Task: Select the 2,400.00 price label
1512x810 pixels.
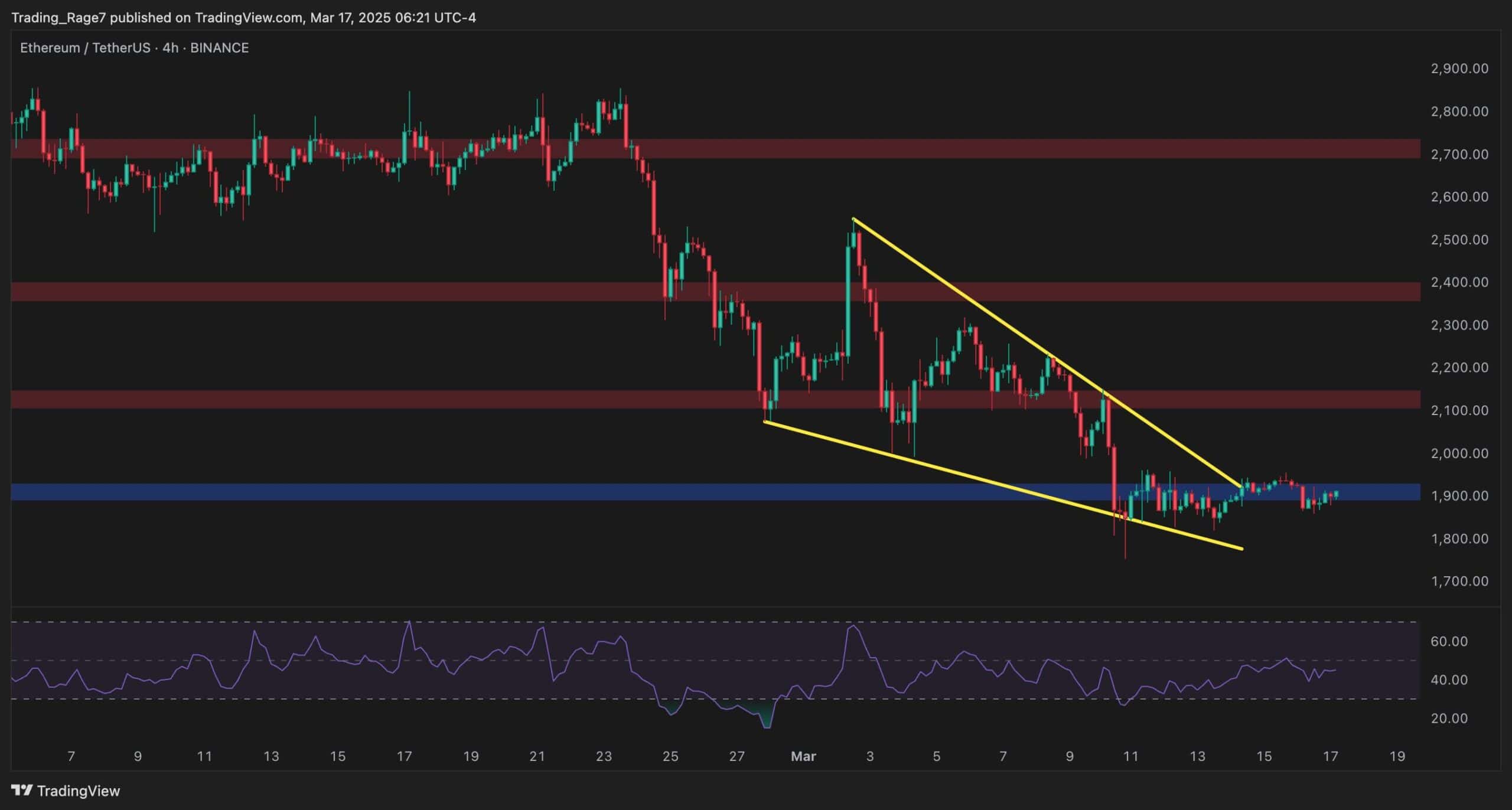Action: click(x=1459, y=282)
